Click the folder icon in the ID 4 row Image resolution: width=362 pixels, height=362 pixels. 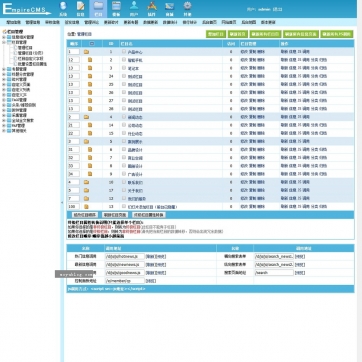pyautogui.click(x=86, y=117)
